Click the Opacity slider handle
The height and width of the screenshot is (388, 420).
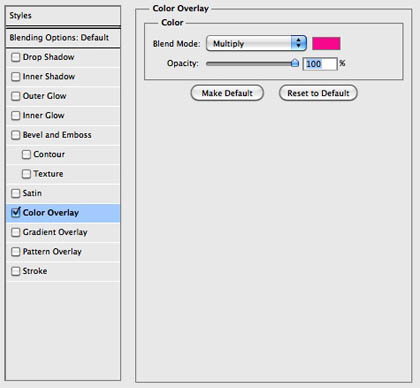click(x=295, y=63)
